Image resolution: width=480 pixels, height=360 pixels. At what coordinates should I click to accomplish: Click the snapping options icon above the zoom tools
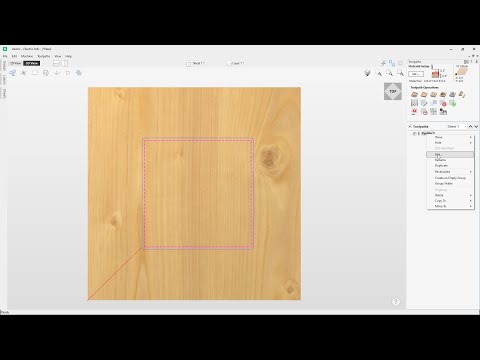(x=384, y=63)
